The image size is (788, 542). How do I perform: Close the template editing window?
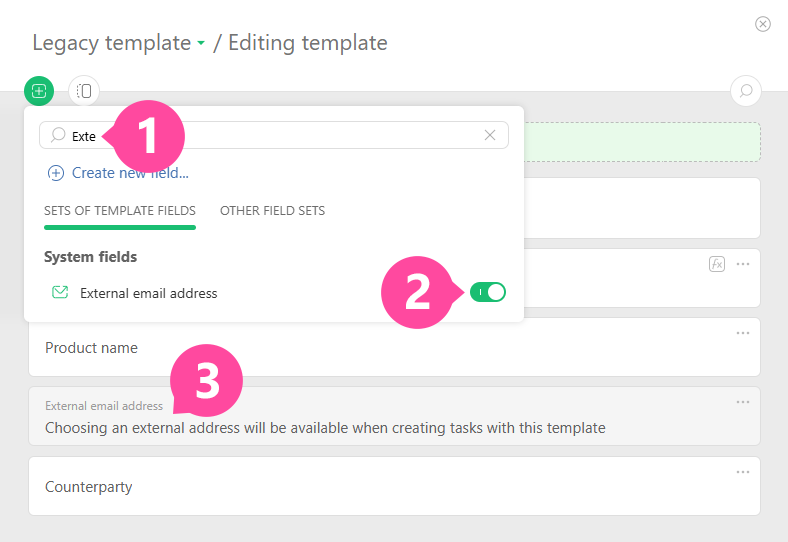(x=763, y=24)
